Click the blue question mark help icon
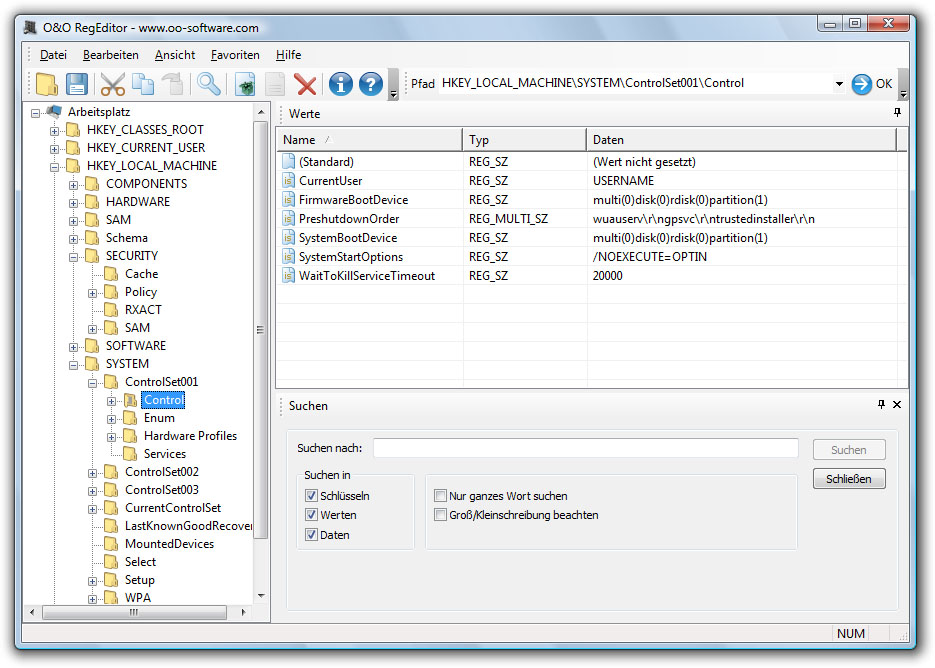 tap(371, 84)
